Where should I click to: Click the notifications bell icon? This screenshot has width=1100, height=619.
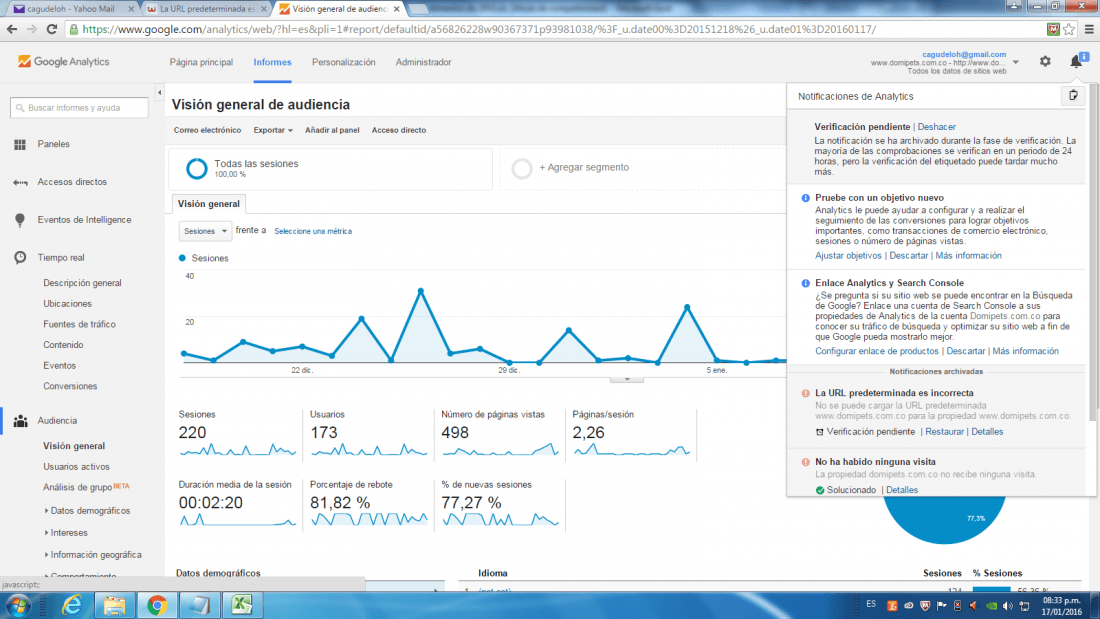click(x=1076, y=62)
